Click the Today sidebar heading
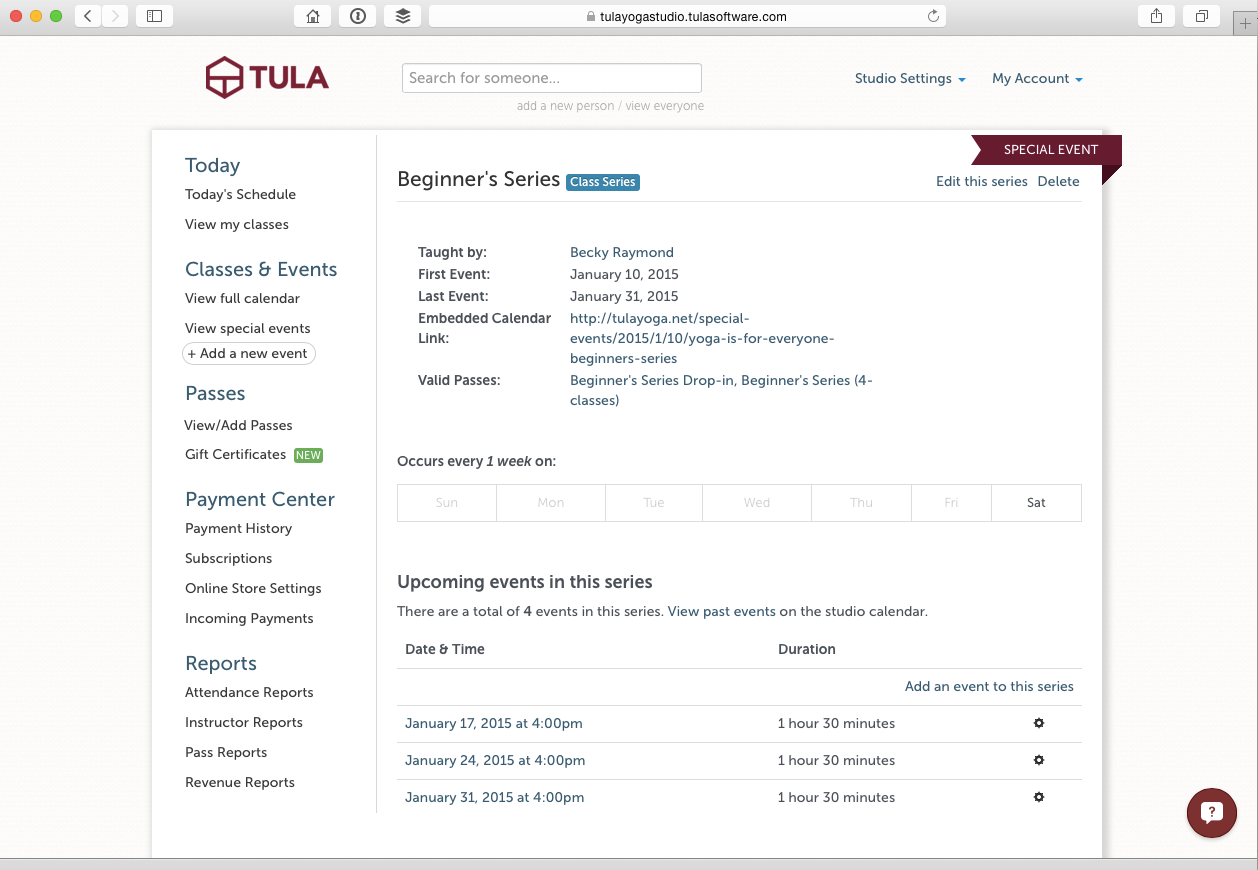 point(212,165)
